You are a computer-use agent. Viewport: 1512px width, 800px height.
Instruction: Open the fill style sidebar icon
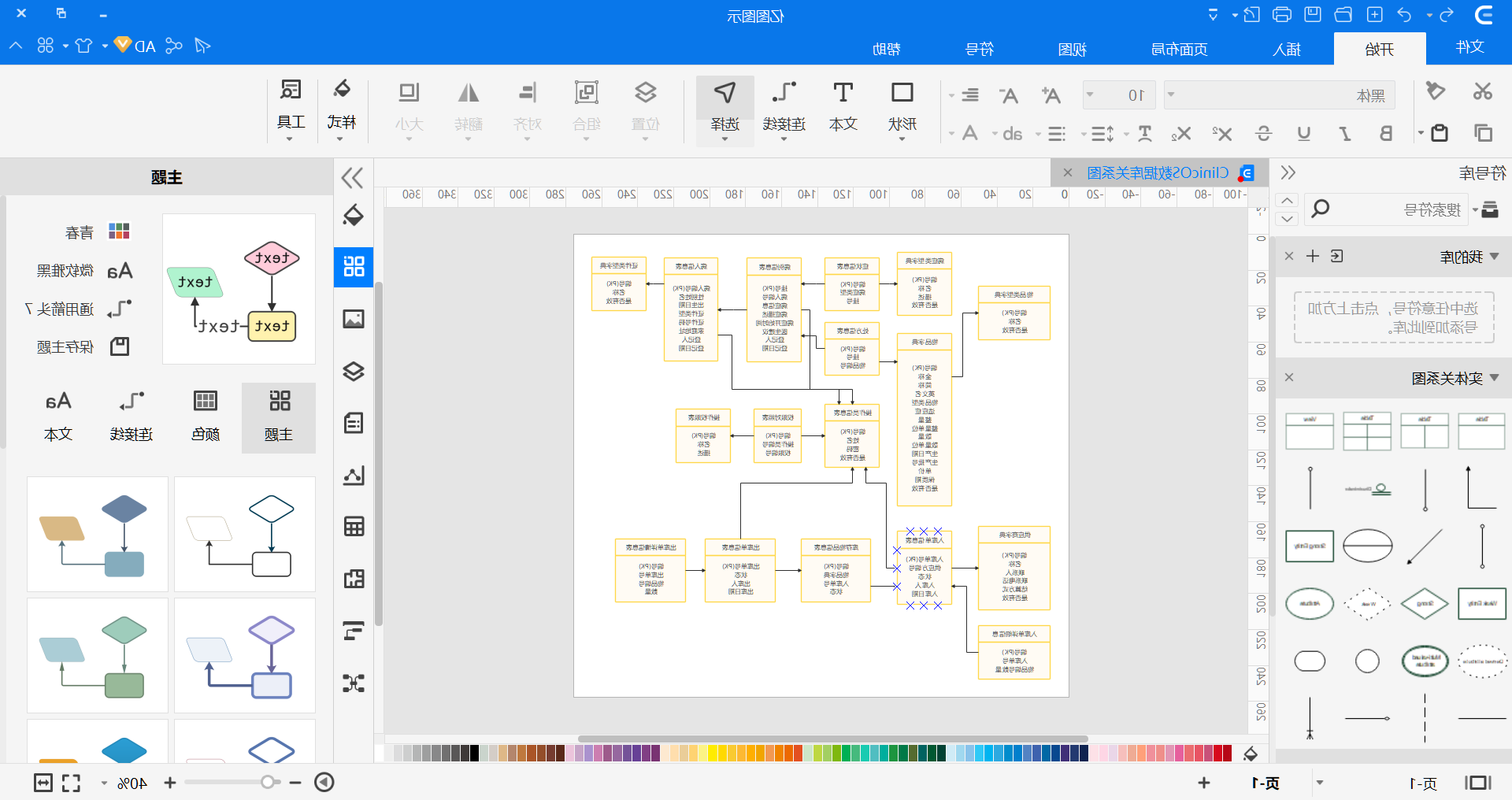(354, 215)
